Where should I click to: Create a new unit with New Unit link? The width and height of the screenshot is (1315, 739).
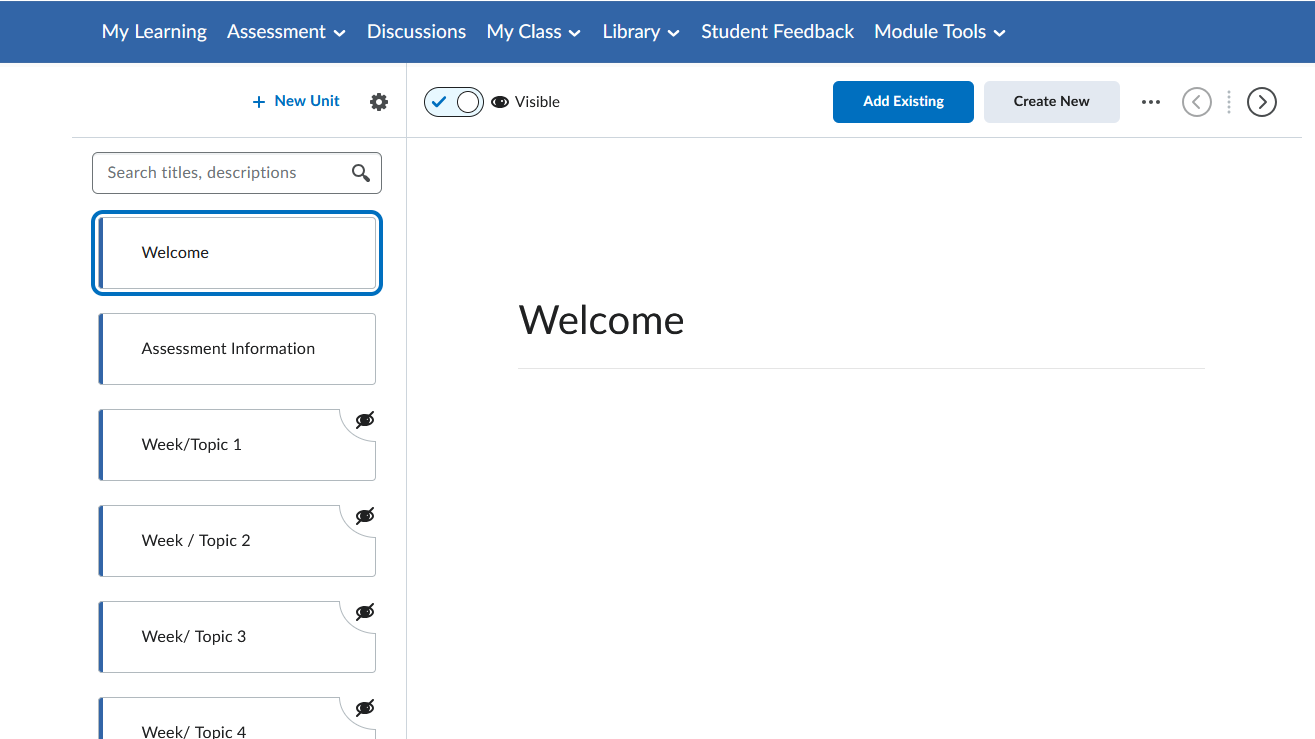[295, 101]
